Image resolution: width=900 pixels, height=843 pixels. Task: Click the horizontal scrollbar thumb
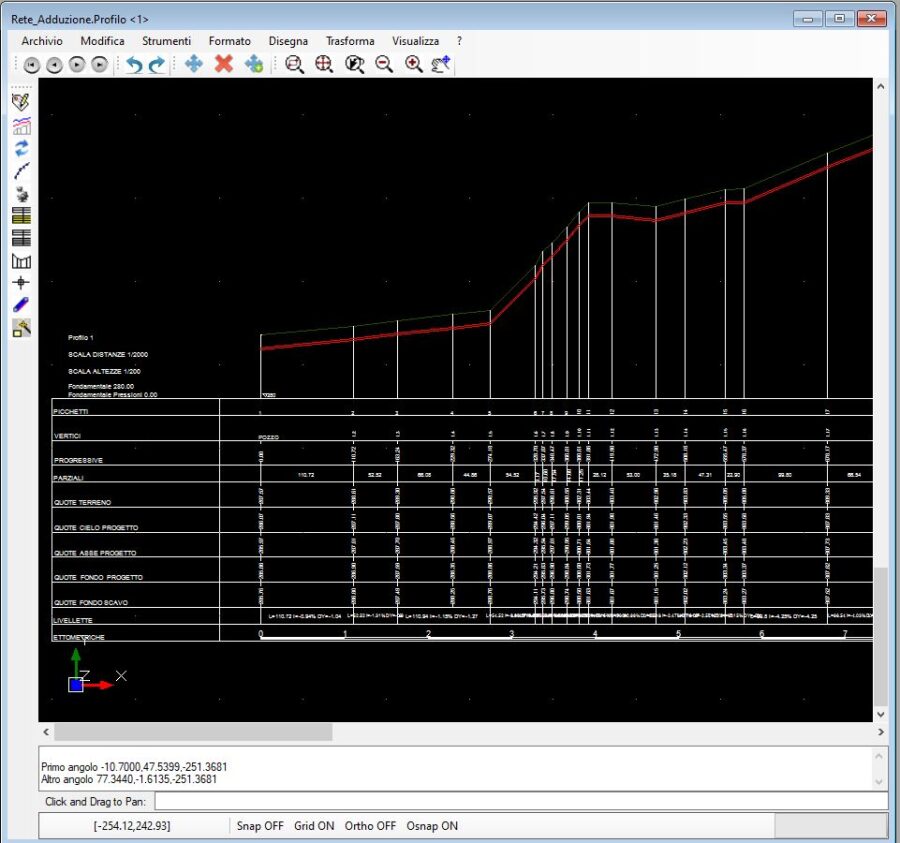[193, 732]
